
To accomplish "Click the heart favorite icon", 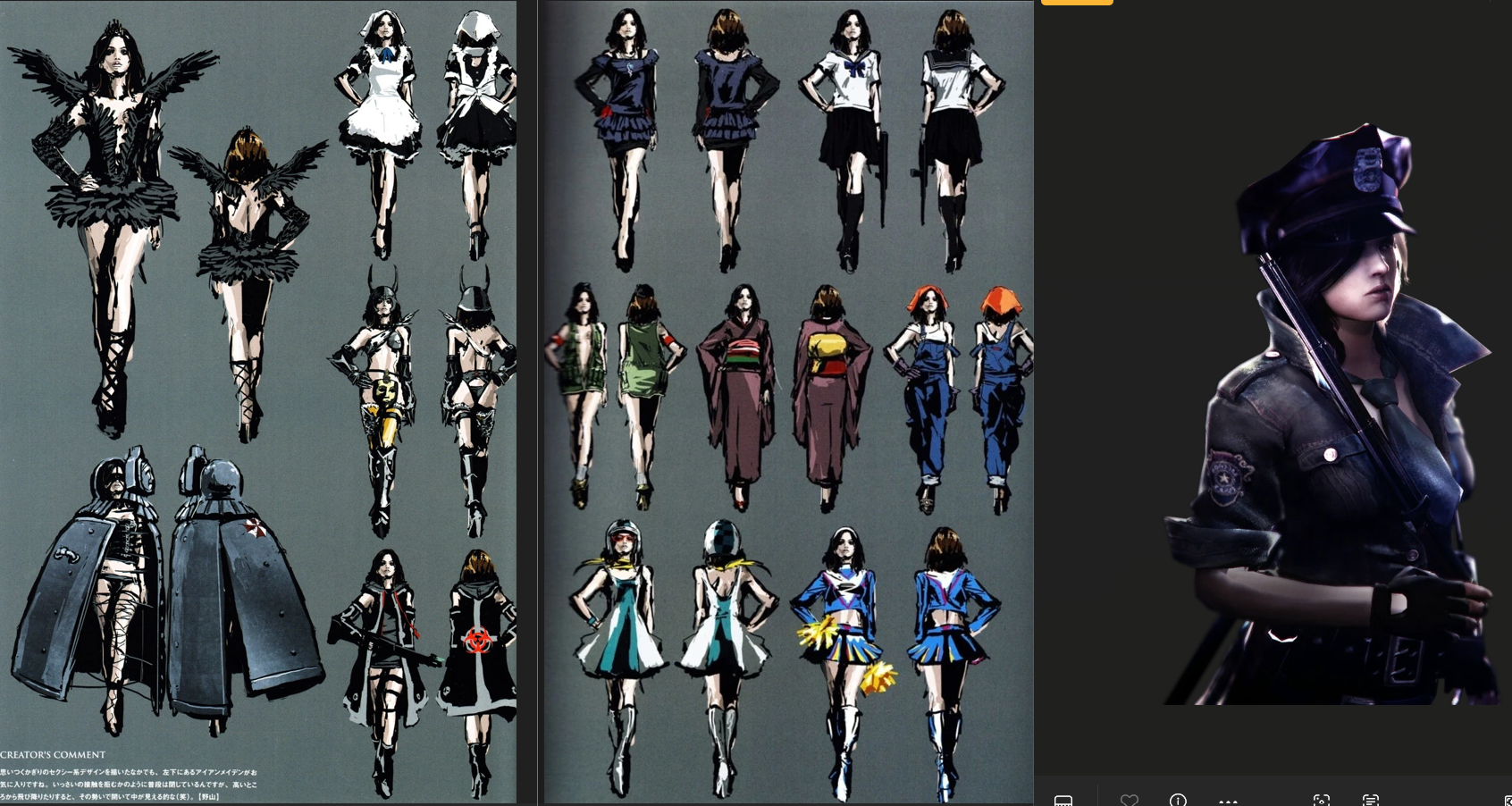I will pyautogui.click(x=1130, y=800).
